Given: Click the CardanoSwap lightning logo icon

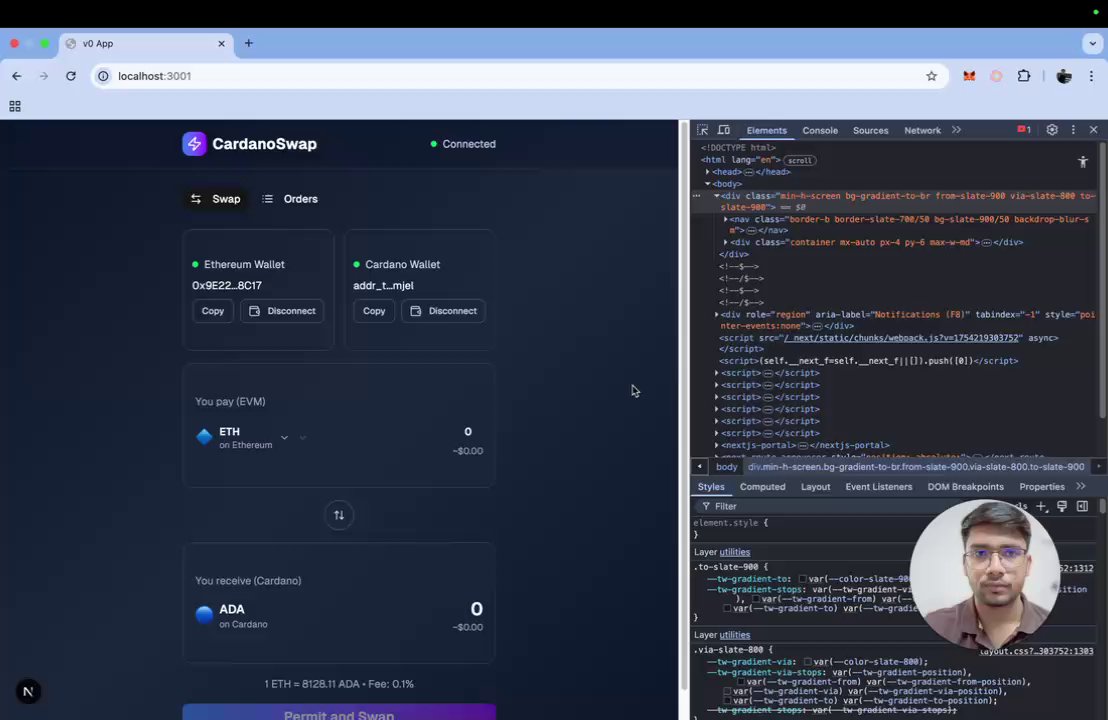Looking at the screenshot, I should pos(194,143).
